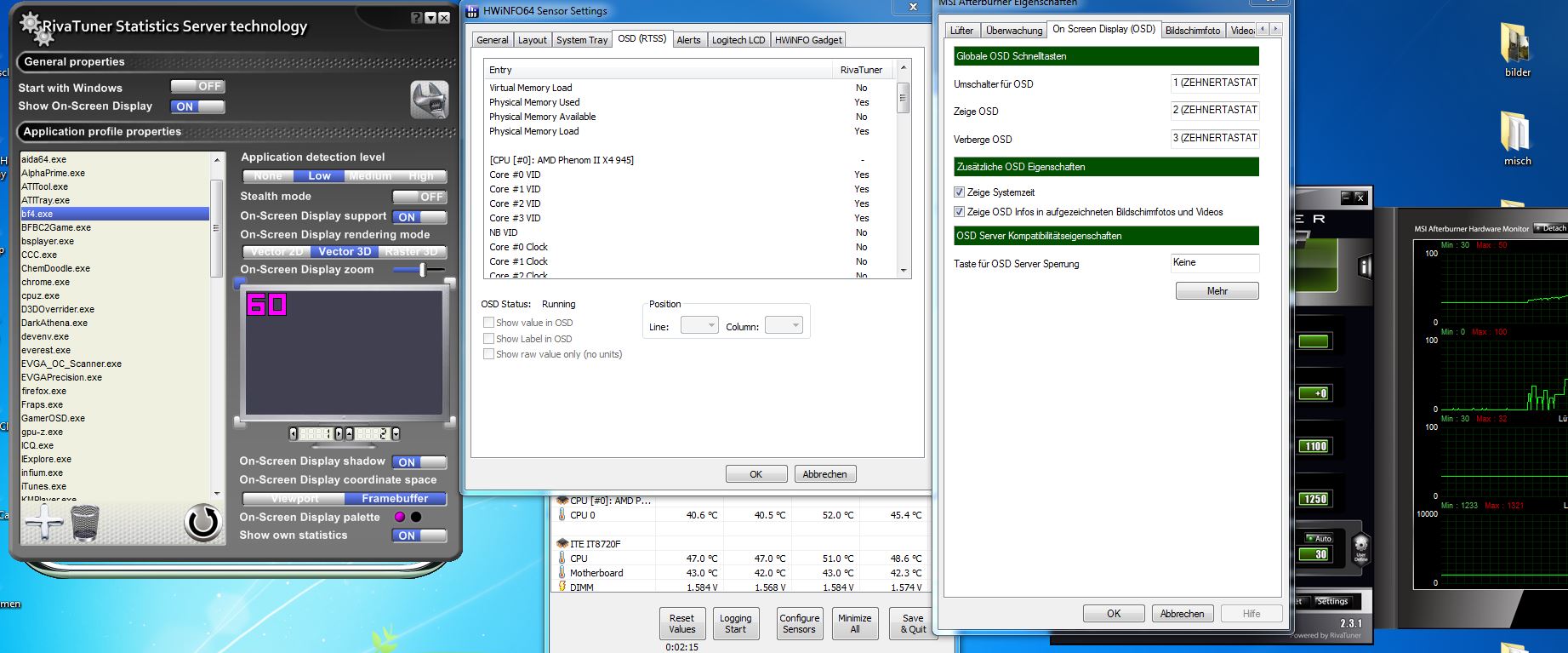Toggle the fan Auto button in Afterburner
This screenshot has width=1568, height=653.
1319,538
